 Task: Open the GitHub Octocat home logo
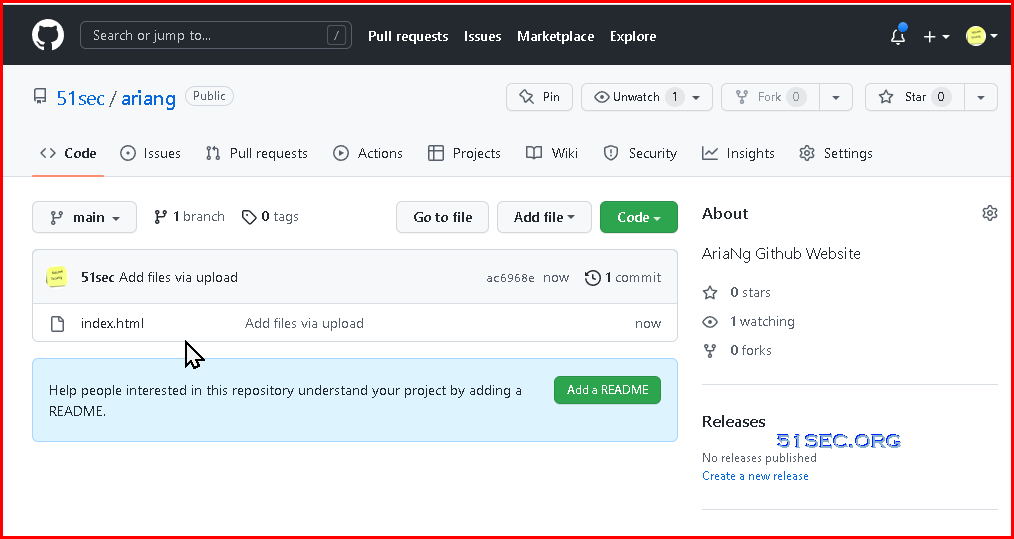(48, 36)
